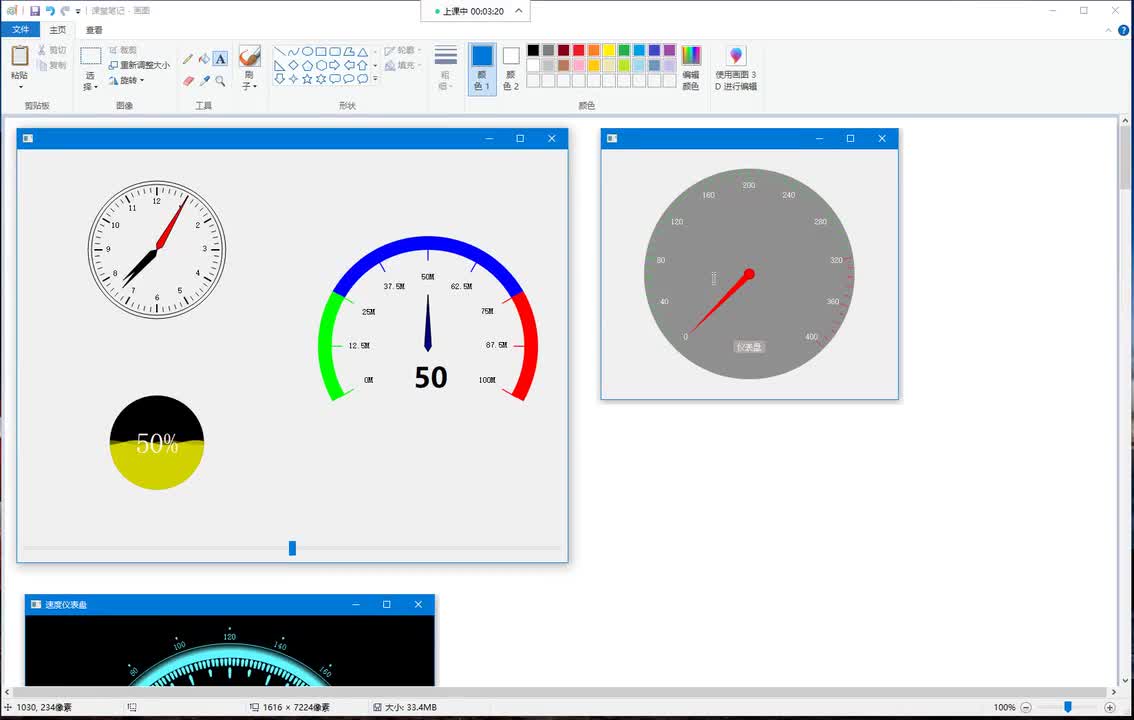Choose the Five-point star shape
The height and width of the screenshot is (720, 1134).
coord(307,79)
